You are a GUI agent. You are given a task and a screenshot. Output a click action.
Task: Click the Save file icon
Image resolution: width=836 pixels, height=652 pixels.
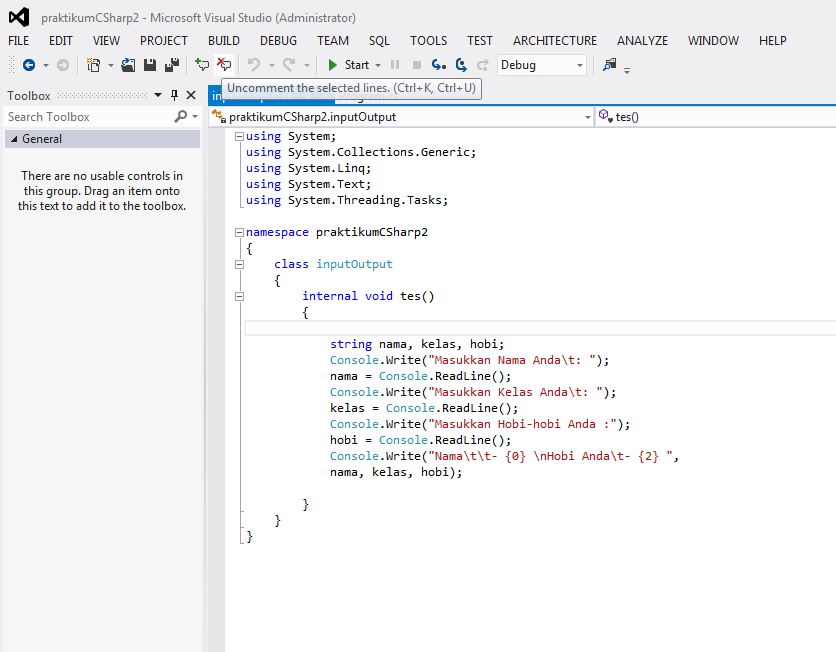150,65
